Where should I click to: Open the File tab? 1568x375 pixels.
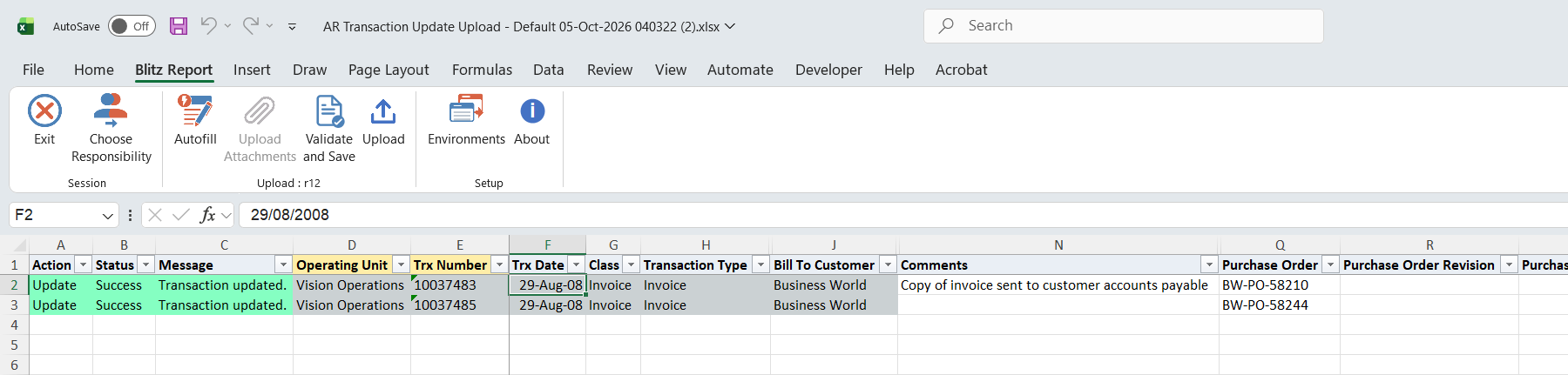point(33,70)
